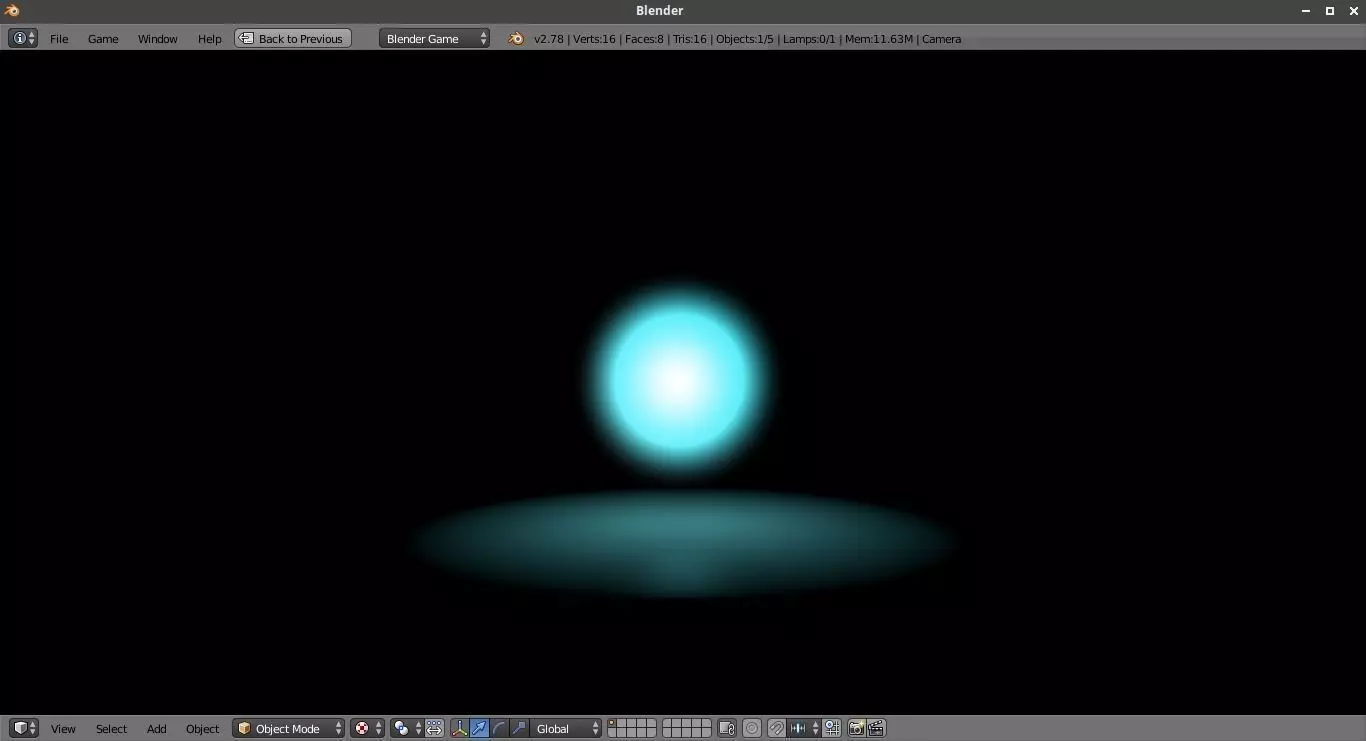Open the Add menu in the 3D viewport header
The height and width of the screenshot is (741, 1366).
(x=156, y=729)
